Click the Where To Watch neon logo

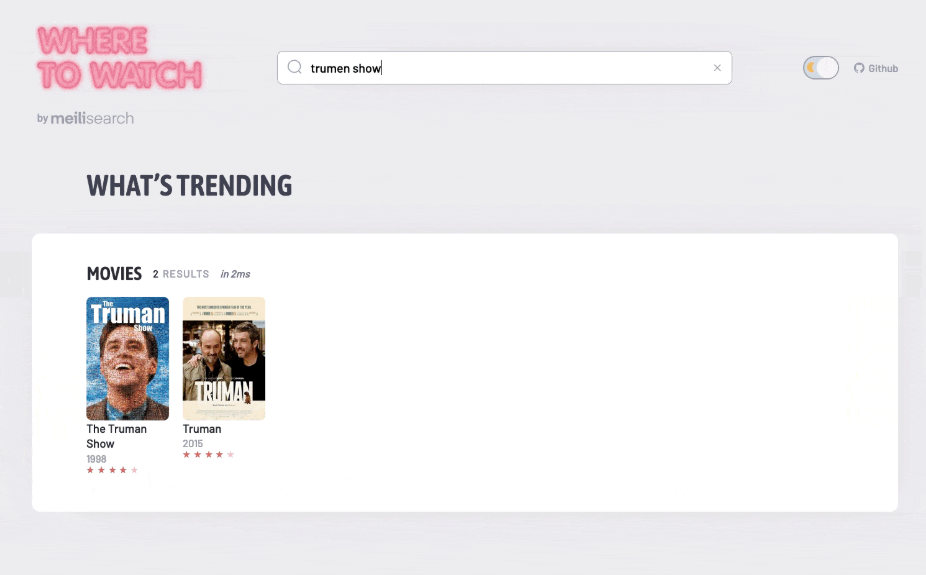pyautogui.click(x=120, y=58)
